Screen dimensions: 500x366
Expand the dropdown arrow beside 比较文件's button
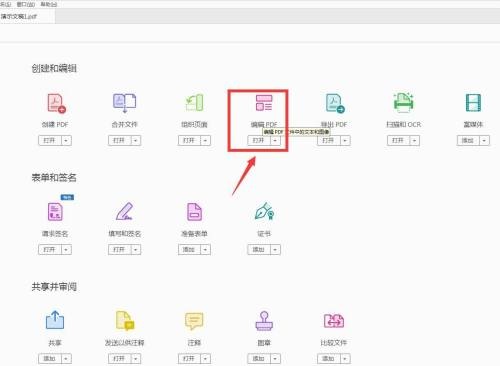click(345, 358)
